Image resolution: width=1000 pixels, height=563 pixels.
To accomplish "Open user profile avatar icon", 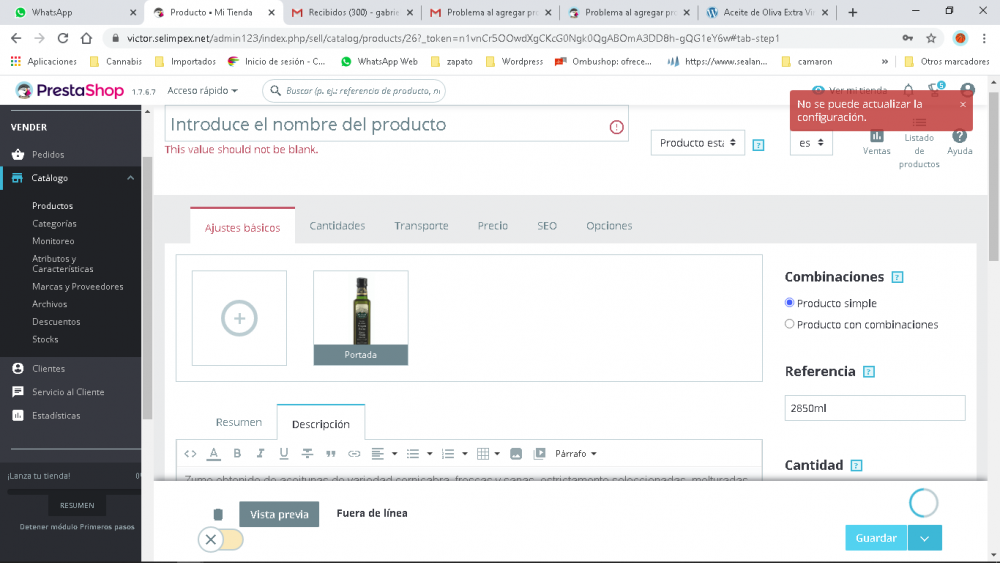I will point(967,90).
